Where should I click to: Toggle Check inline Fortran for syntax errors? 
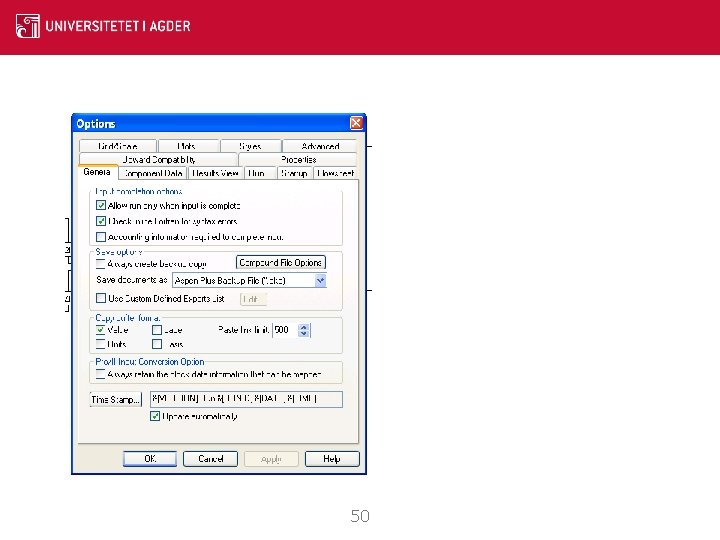[101, 221]
